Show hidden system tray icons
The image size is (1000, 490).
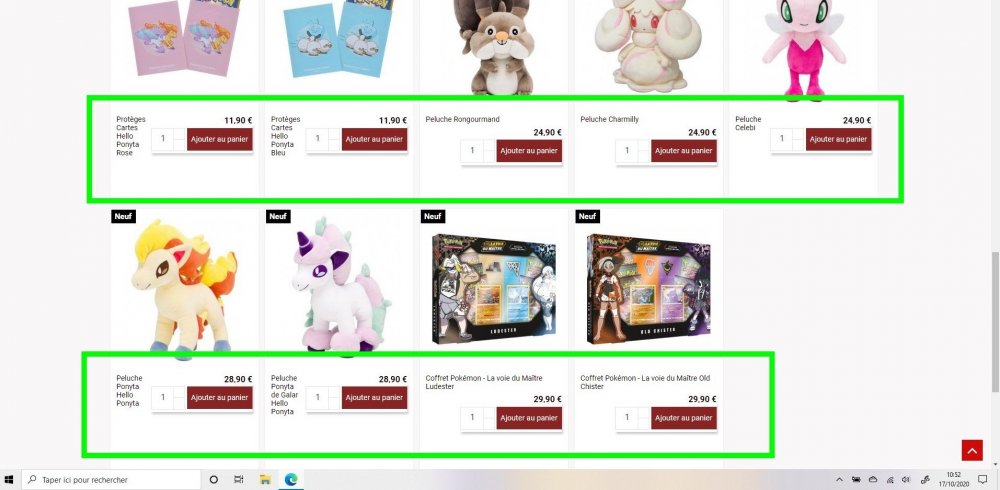tap(839, 480)
